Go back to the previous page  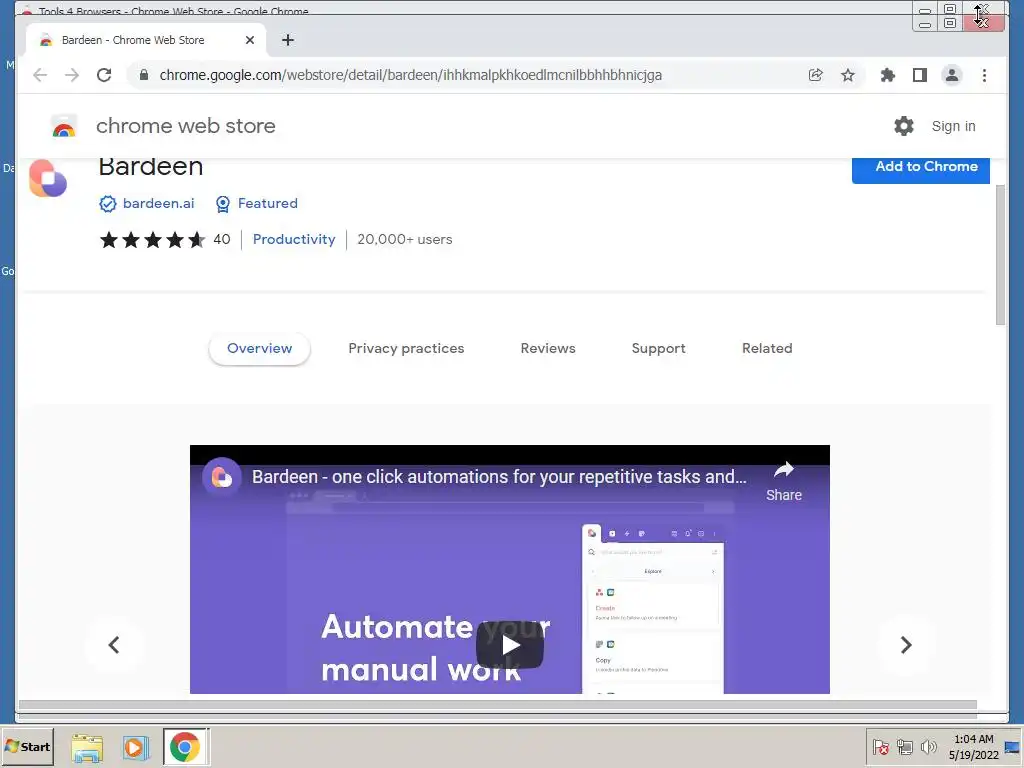coord(40,75)
